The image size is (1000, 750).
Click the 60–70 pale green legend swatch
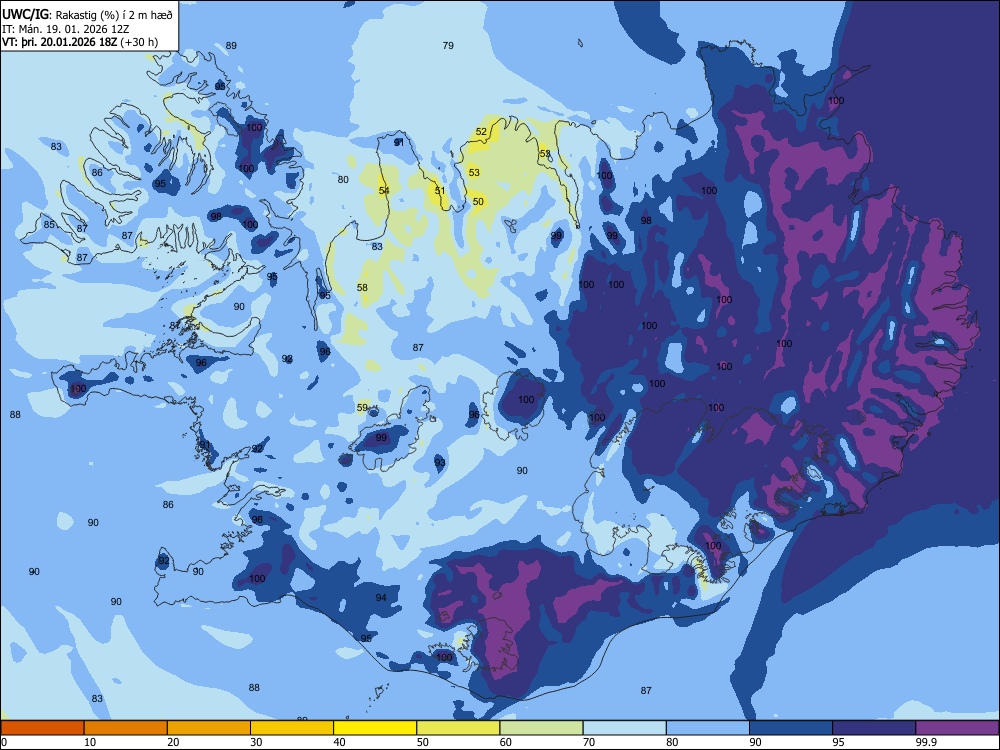tap(541, 728)
